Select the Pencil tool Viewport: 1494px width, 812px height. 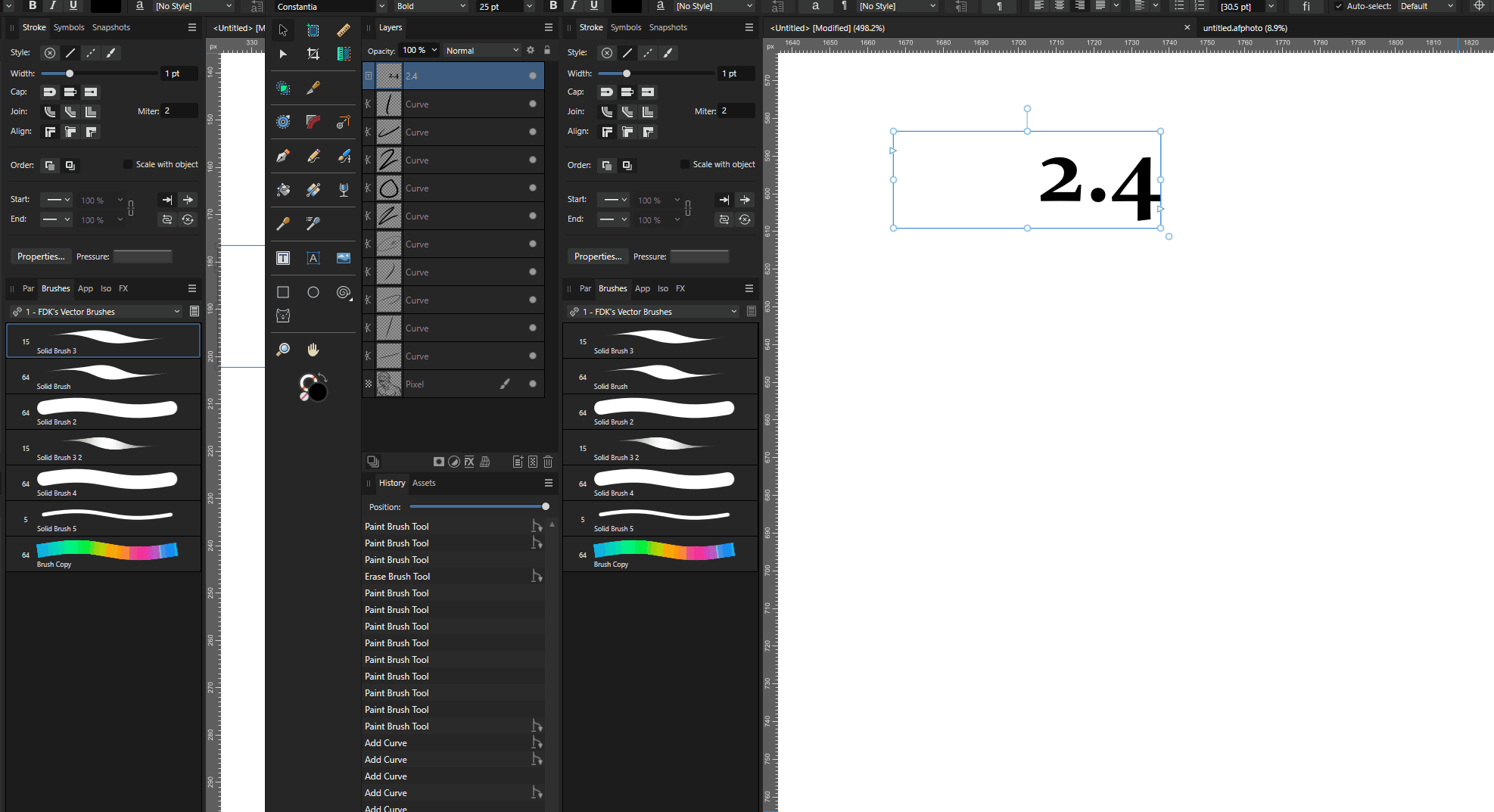point(313,156)
